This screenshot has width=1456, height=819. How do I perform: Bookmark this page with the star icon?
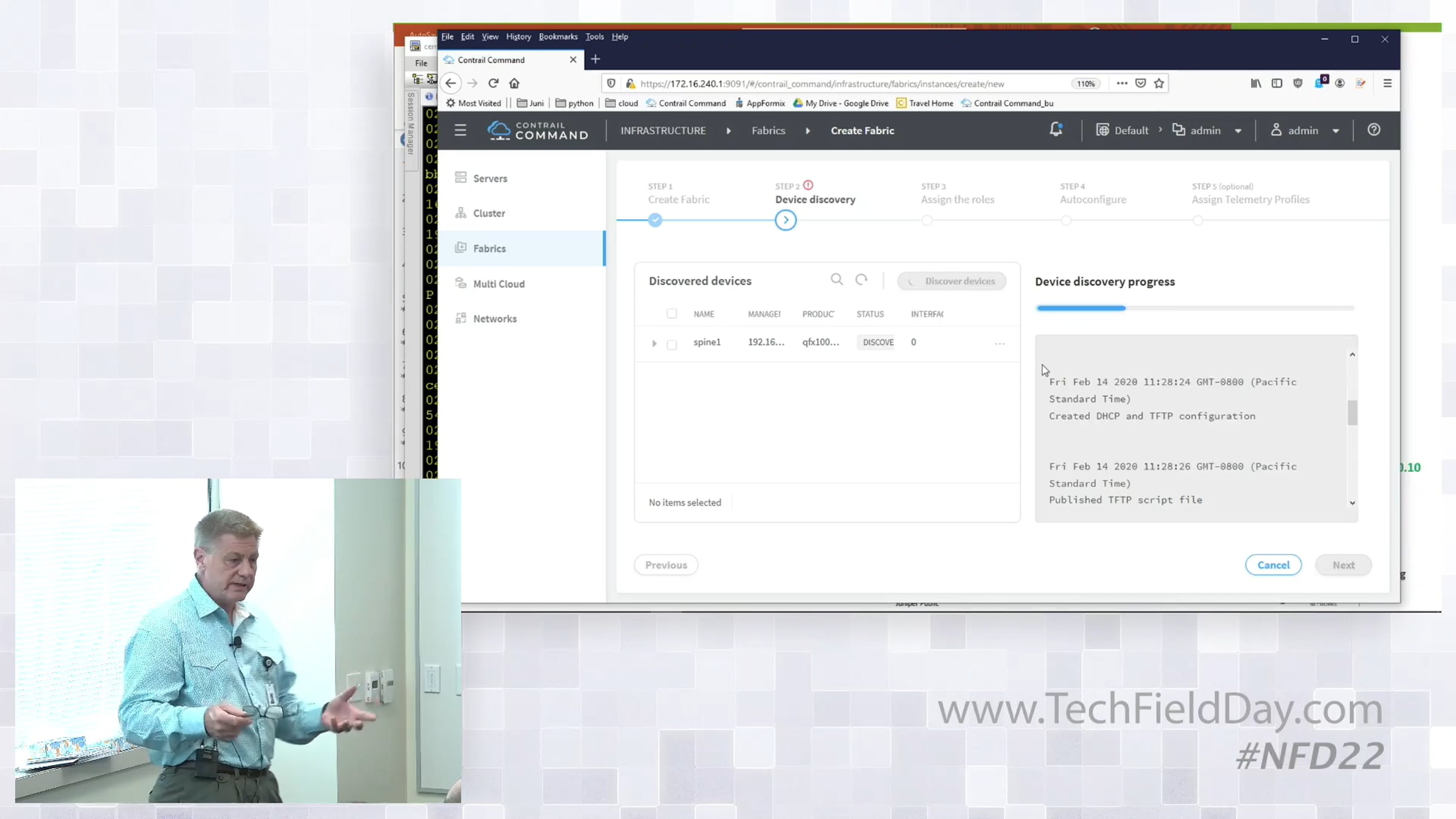click(1159, 84)
